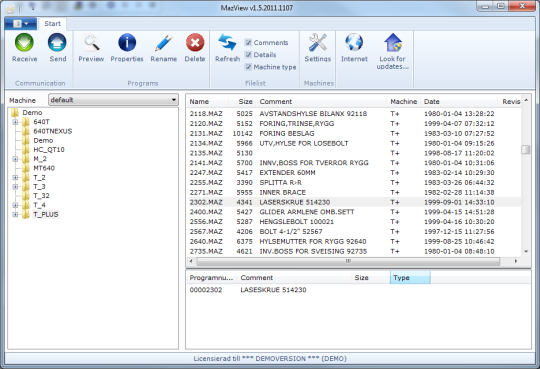Select the Start ribbon tab
540x369 pixels.
pyautogui.click(x=52, y=24)
